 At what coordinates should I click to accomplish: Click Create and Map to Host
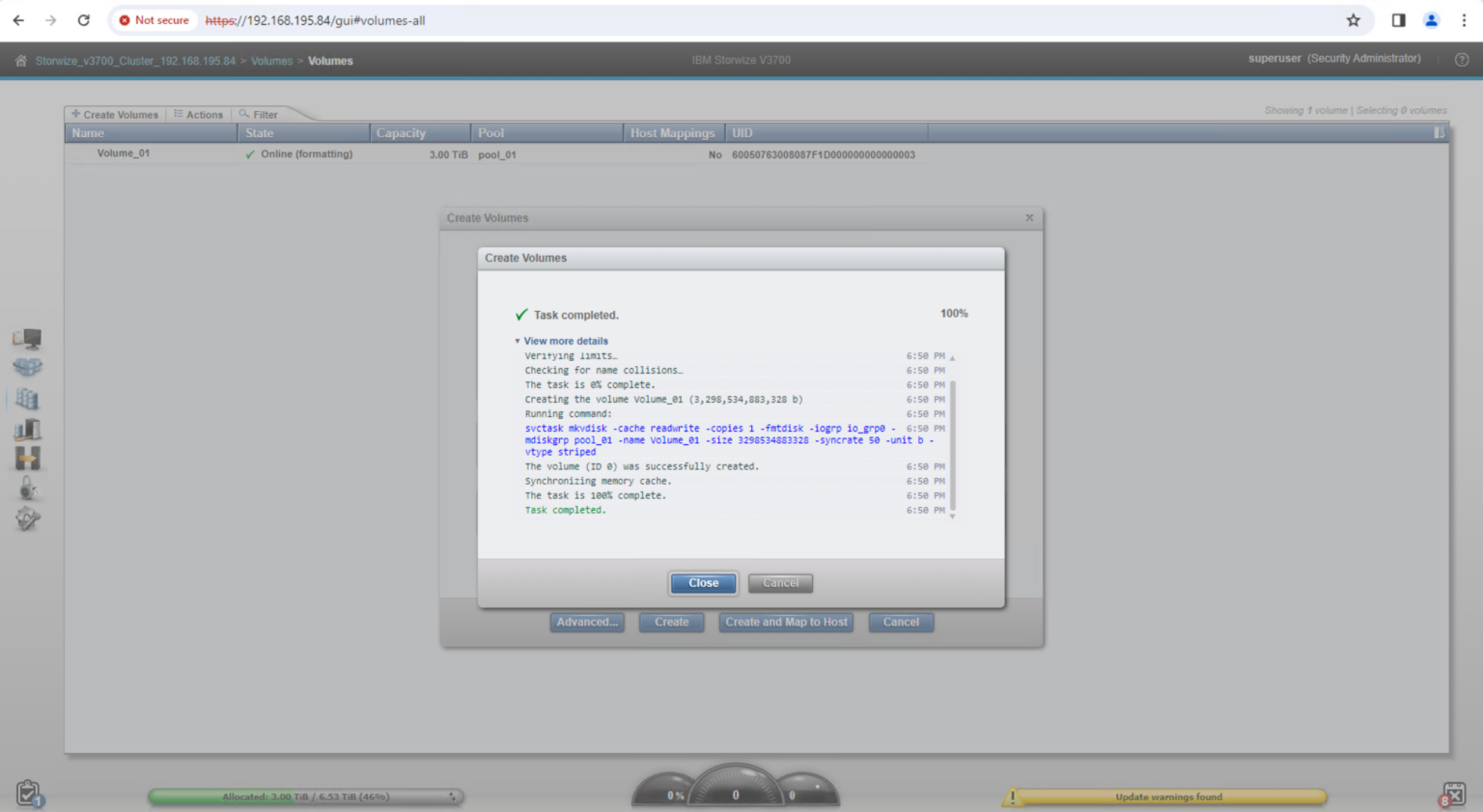[786, 623]
